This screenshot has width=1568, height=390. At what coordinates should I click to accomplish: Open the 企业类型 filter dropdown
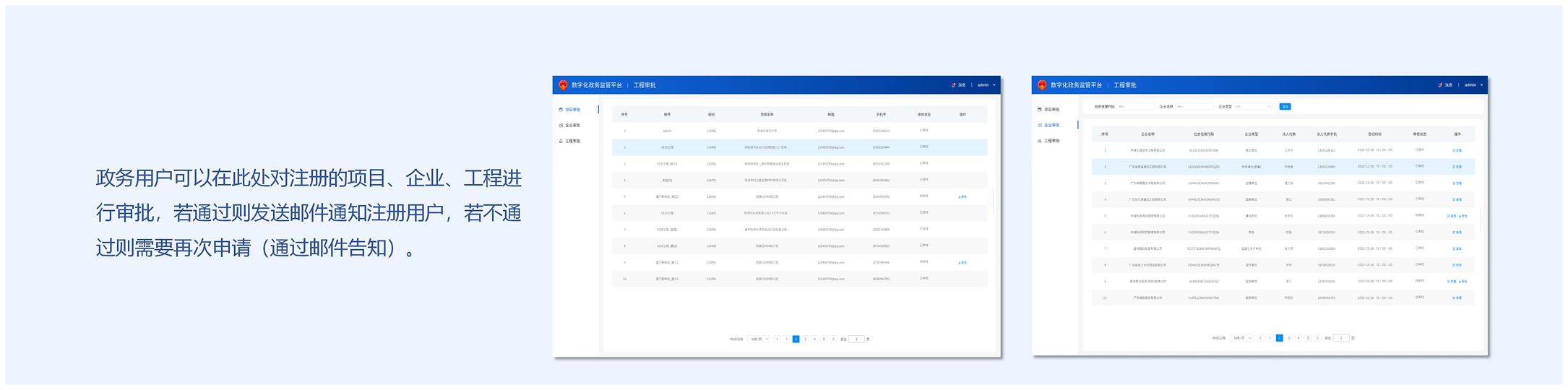(x=1252, y=107)
